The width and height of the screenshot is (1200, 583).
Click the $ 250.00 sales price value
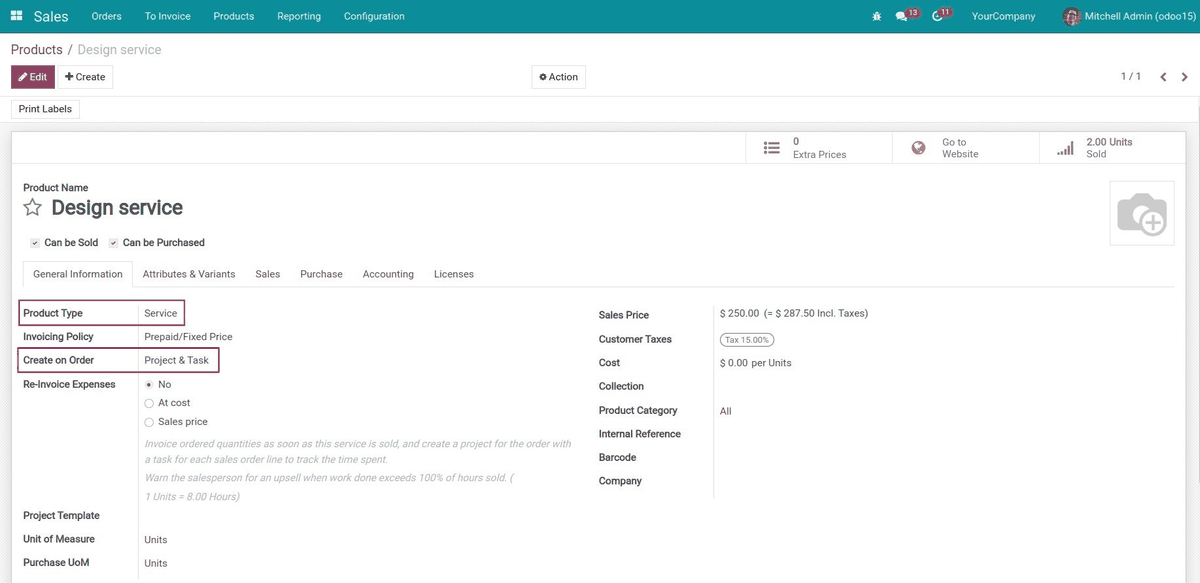coord(739,313)
